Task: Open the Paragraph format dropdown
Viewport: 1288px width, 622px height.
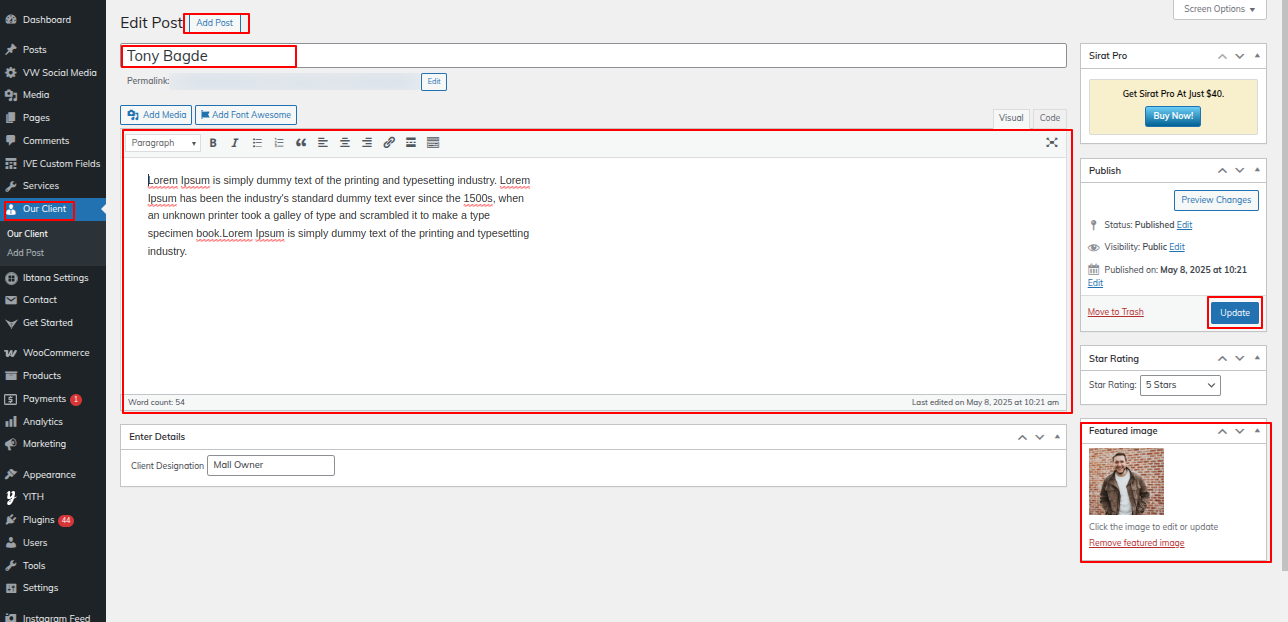Action: coord(162,143)
